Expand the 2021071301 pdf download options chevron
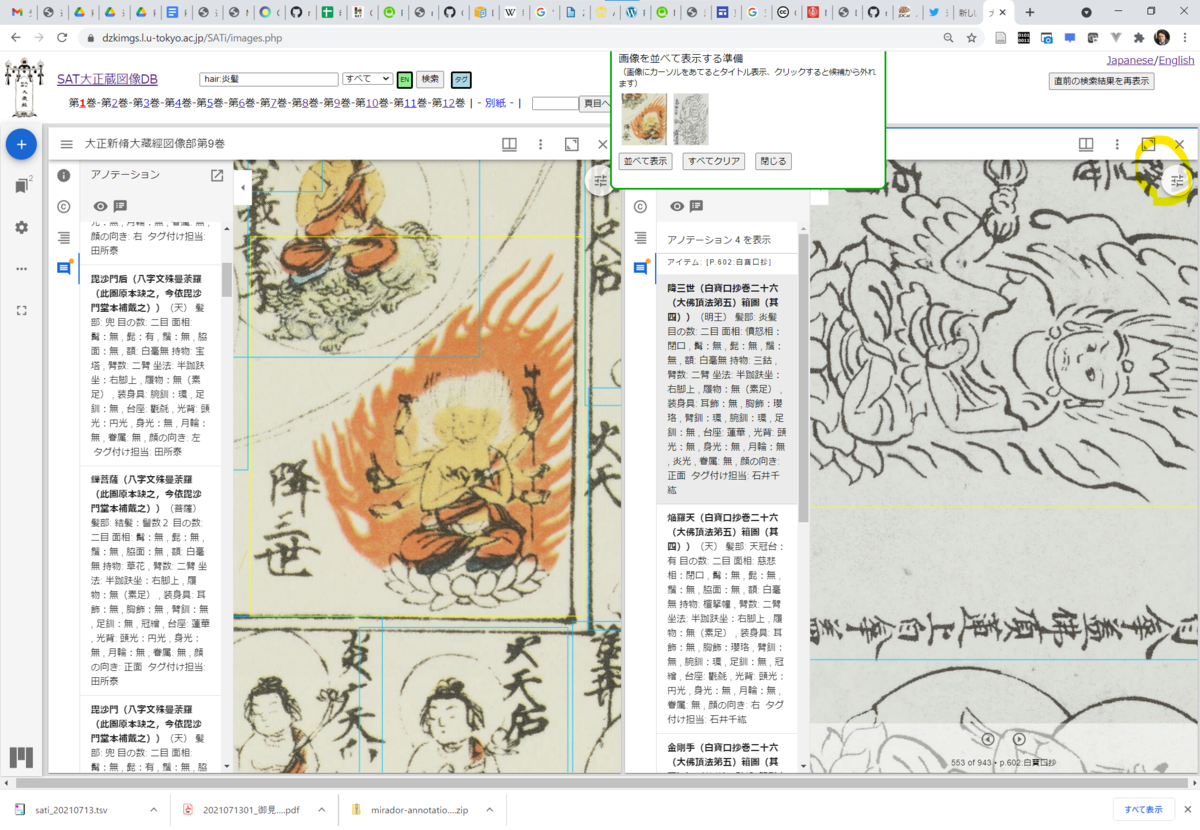 click(x=324, y=809)
